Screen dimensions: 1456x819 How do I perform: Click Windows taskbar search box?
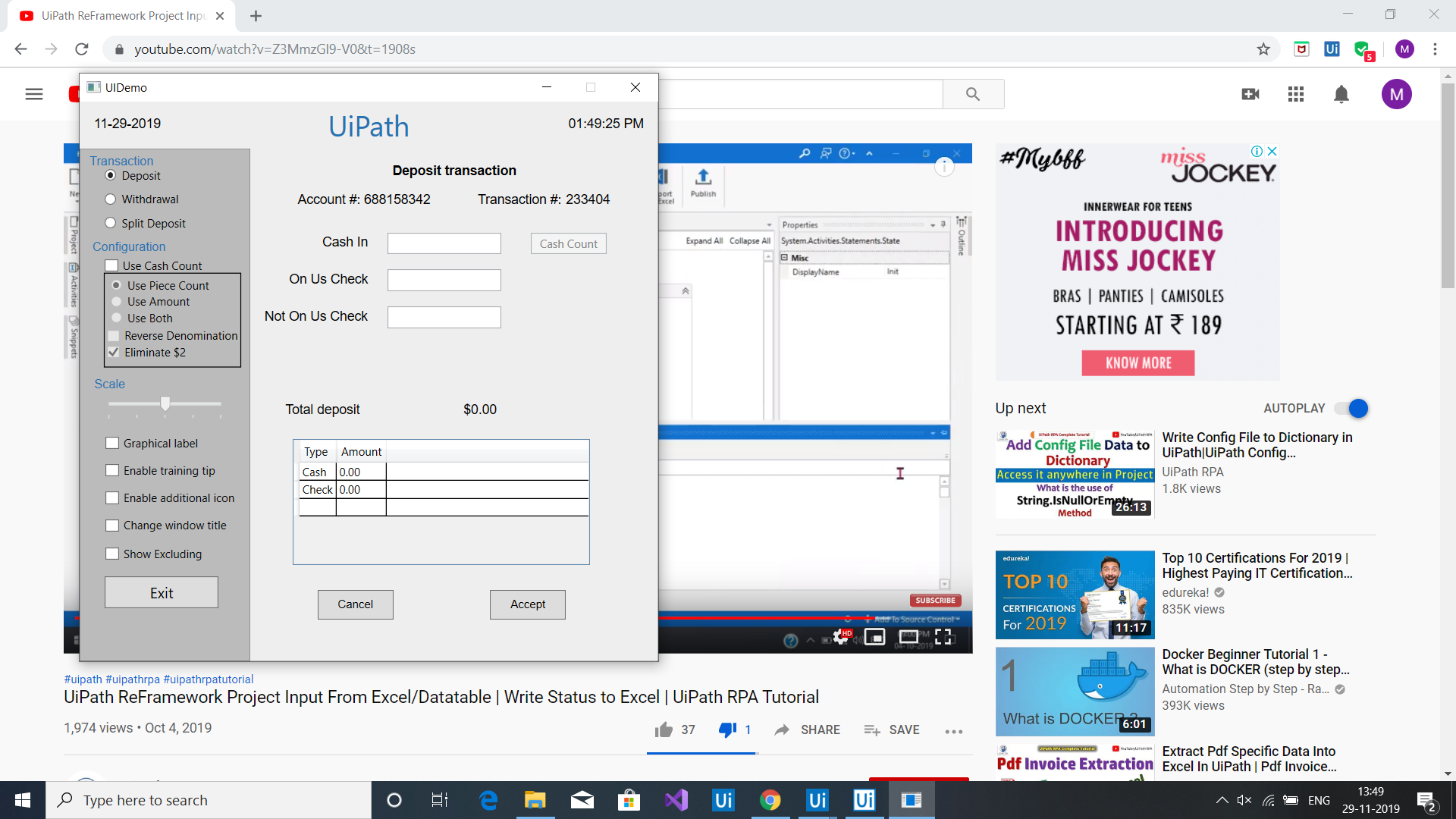[209, 800]
